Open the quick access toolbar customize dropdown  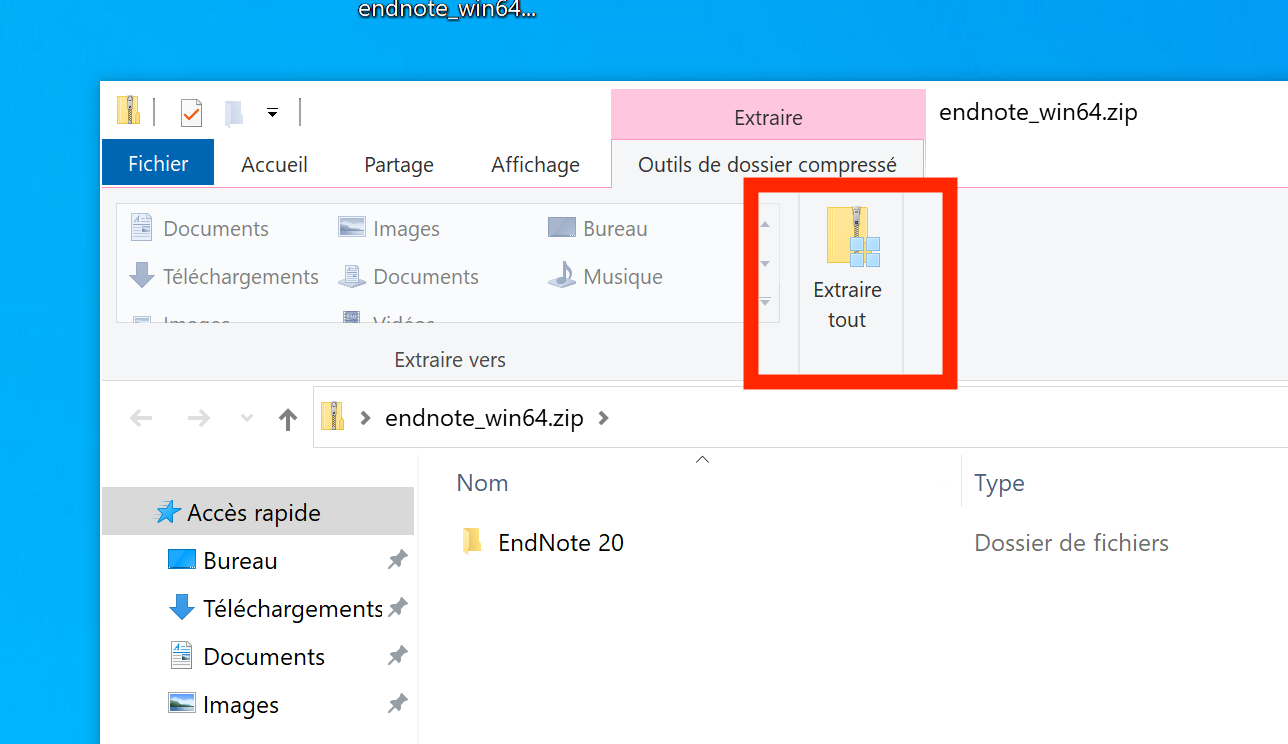coord(272,113)
